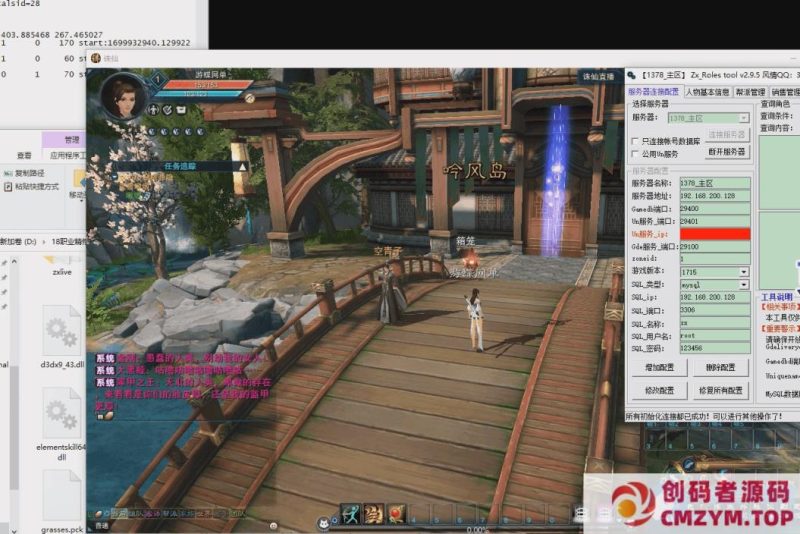Viewport: 800px width, 534px height.
Task: Select the grasses.pck file icon
Action: coord(62,496)
